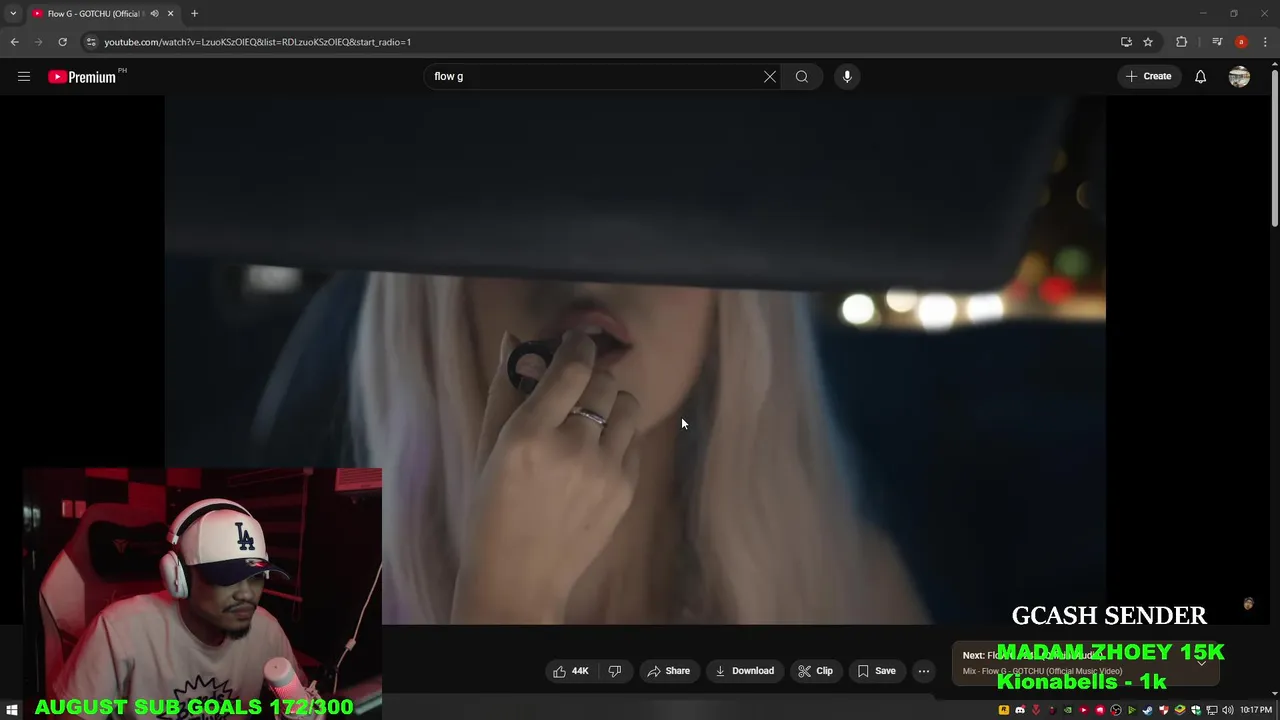
Task: Open volume speaker tray icon
Action: pyautogui.click(x=1228, y=710)
